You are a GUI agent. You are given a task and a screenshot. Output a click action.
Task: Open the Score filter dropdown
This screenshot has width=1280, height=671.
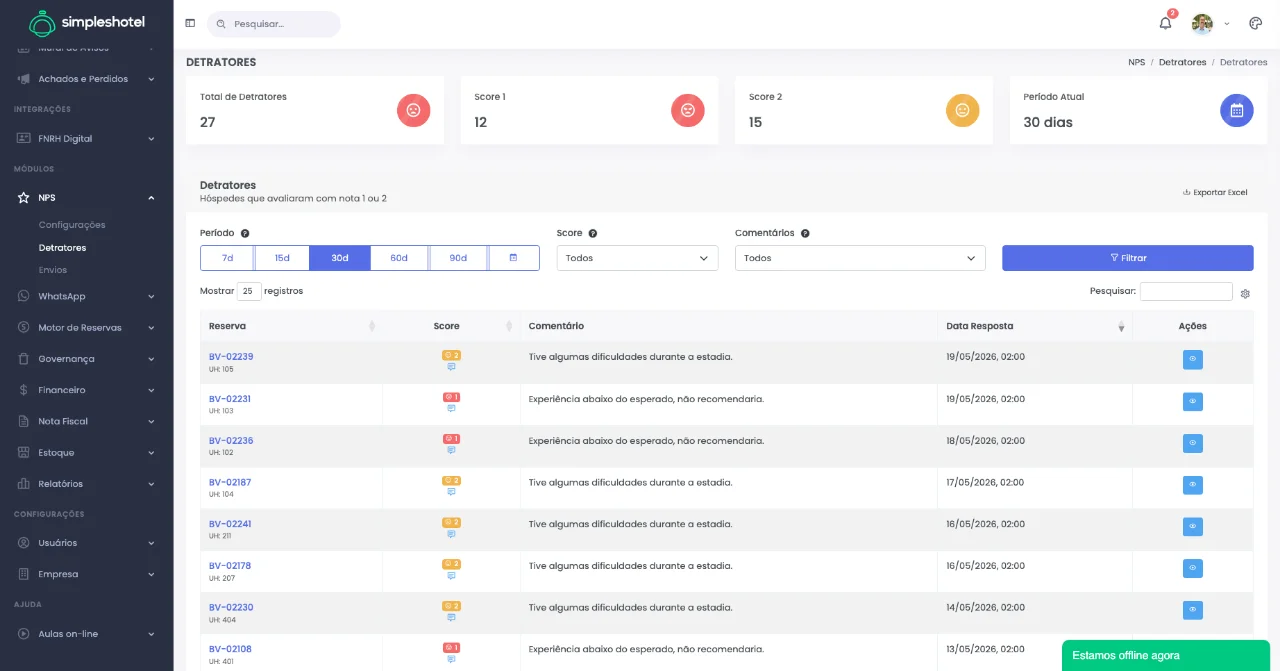637,258
